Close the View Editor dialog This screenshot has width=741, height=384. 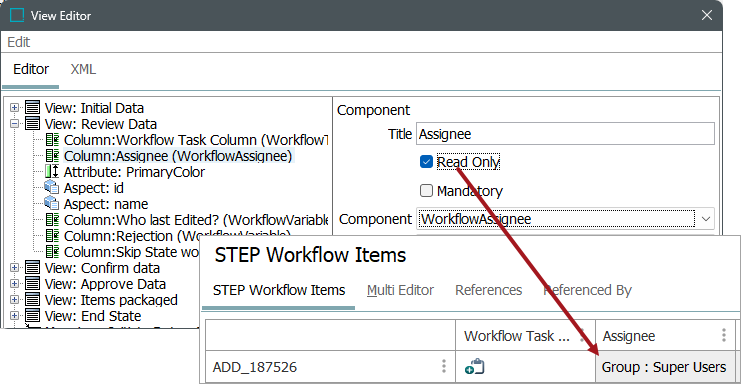[707, 15]
